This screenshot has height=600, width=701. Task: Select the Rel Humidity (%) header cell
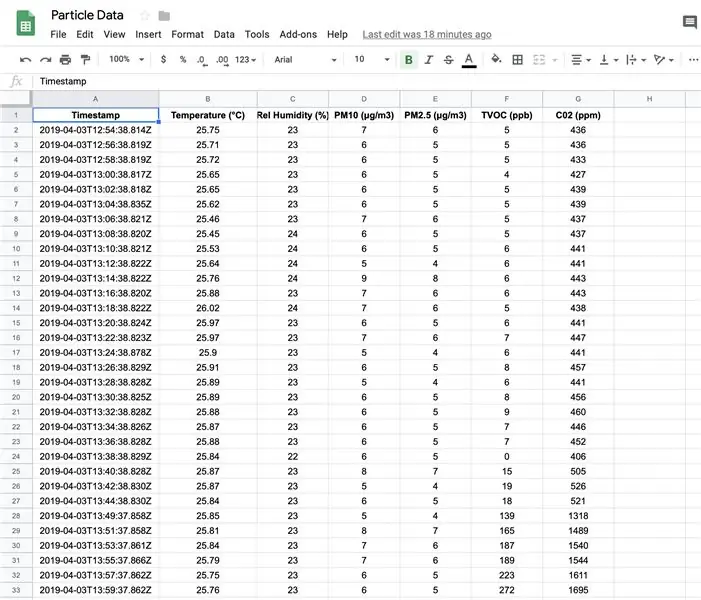[x=293, y=115]
